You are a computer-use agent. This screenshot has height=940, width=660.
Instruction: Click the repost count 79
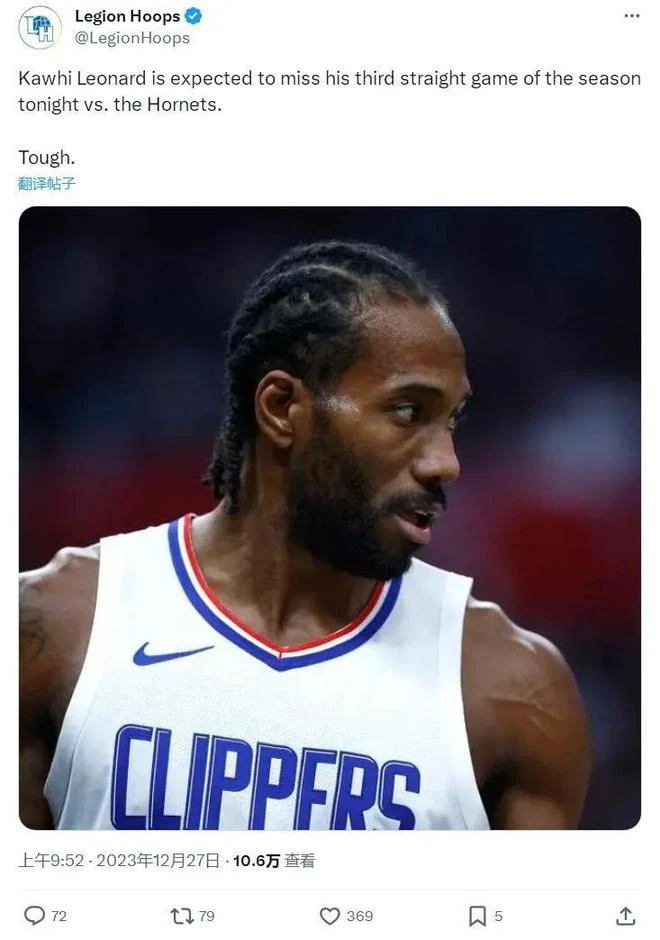[x=206, y=916]
